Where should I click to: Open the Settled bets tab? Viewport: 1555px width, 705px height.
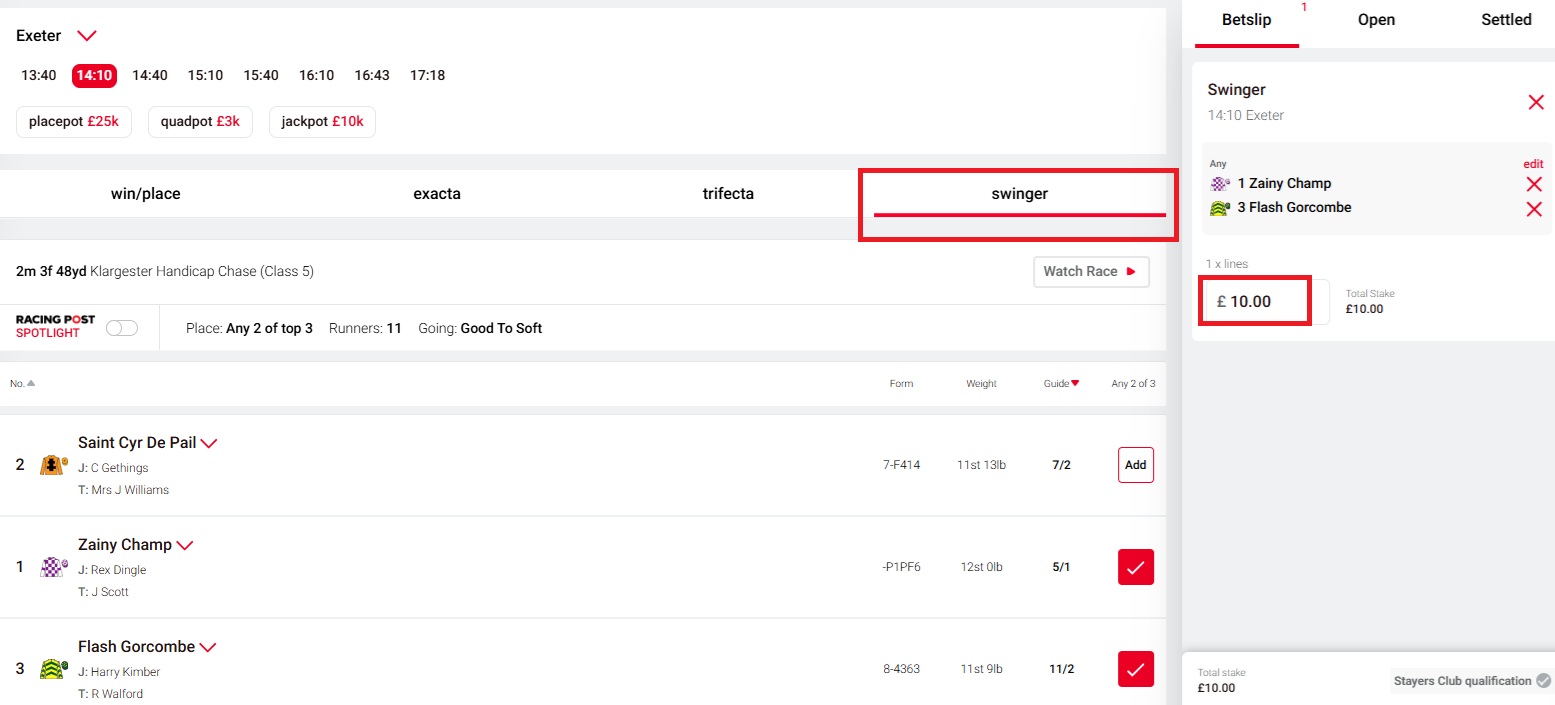(1506, 20)
